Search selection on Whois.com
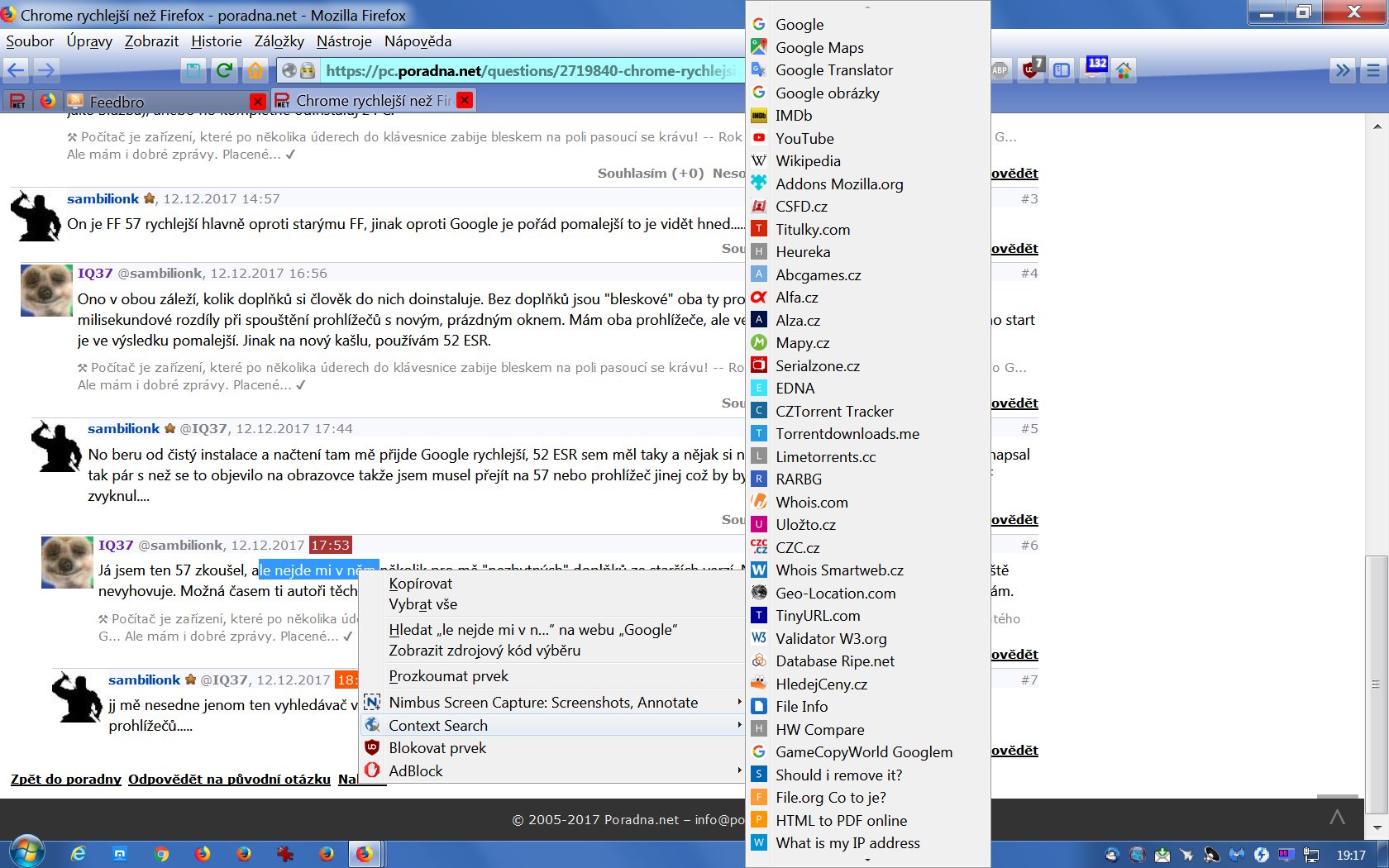Viewport: 1389px width, 868px height. [x=868, y=503]
